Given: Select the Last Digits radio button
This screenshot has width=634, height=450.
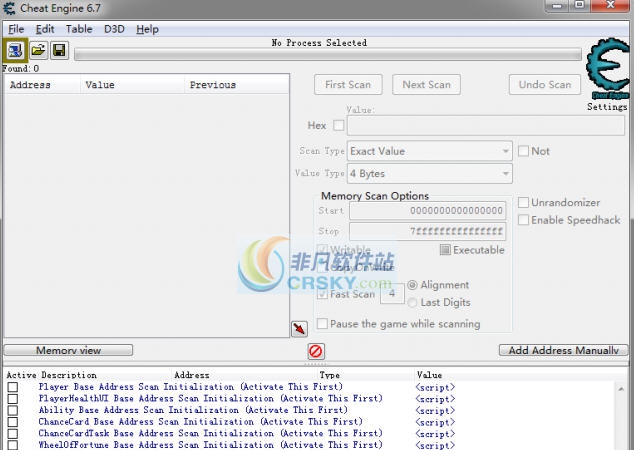Looking at the screenshot, I should (x=411, y=302).
